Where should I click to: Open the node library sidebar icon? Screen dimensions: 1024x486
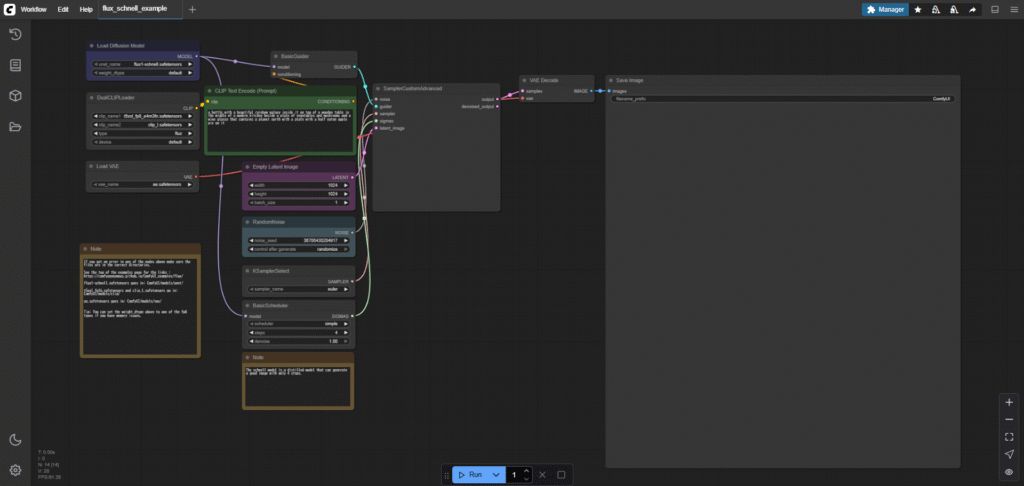point(15,65)
